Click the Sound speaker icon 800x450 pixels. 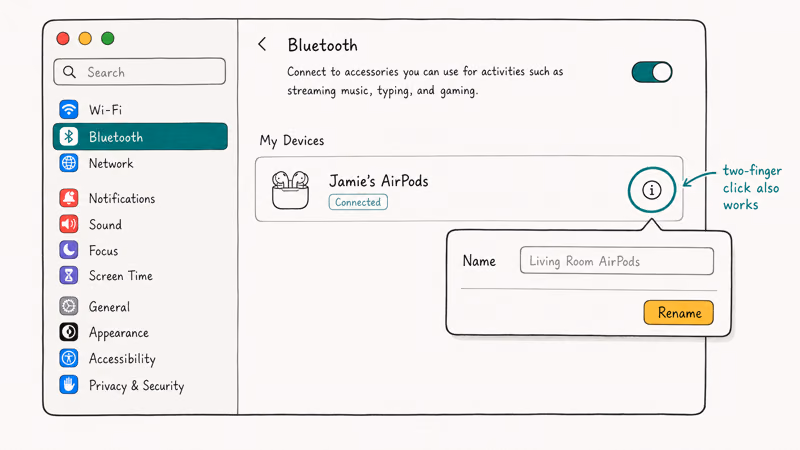tap(69, 224)
